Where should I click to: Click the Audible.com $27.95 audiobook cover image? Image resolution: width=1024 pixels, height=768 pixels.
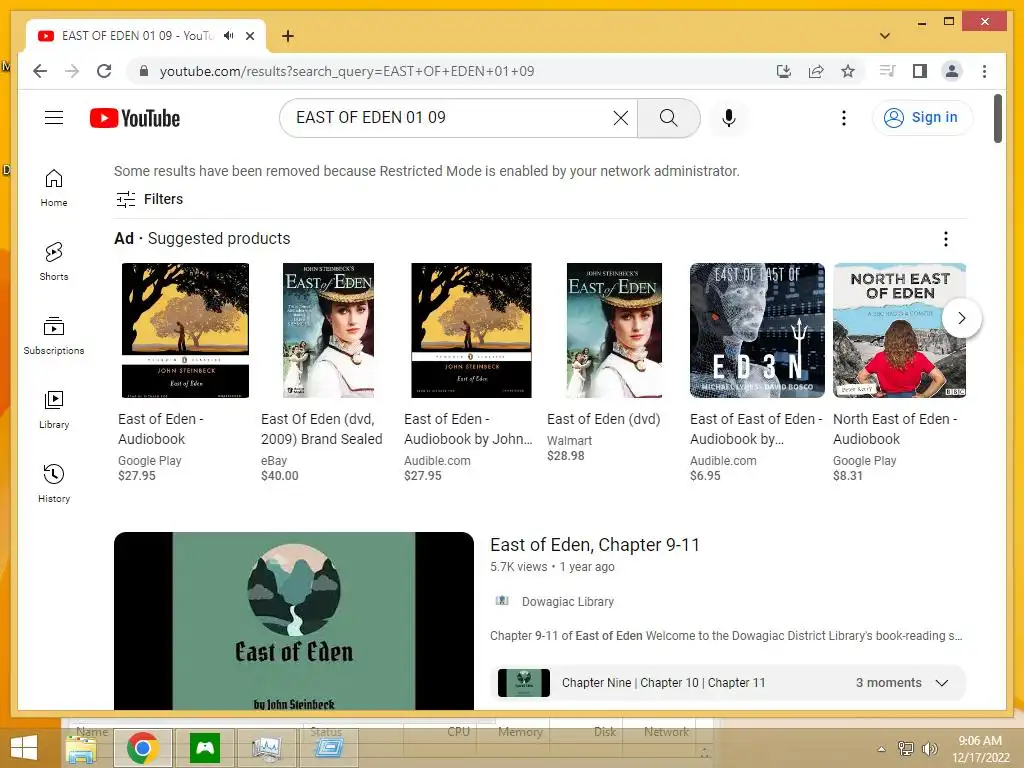pyautogui.click(x=472, y=330)
